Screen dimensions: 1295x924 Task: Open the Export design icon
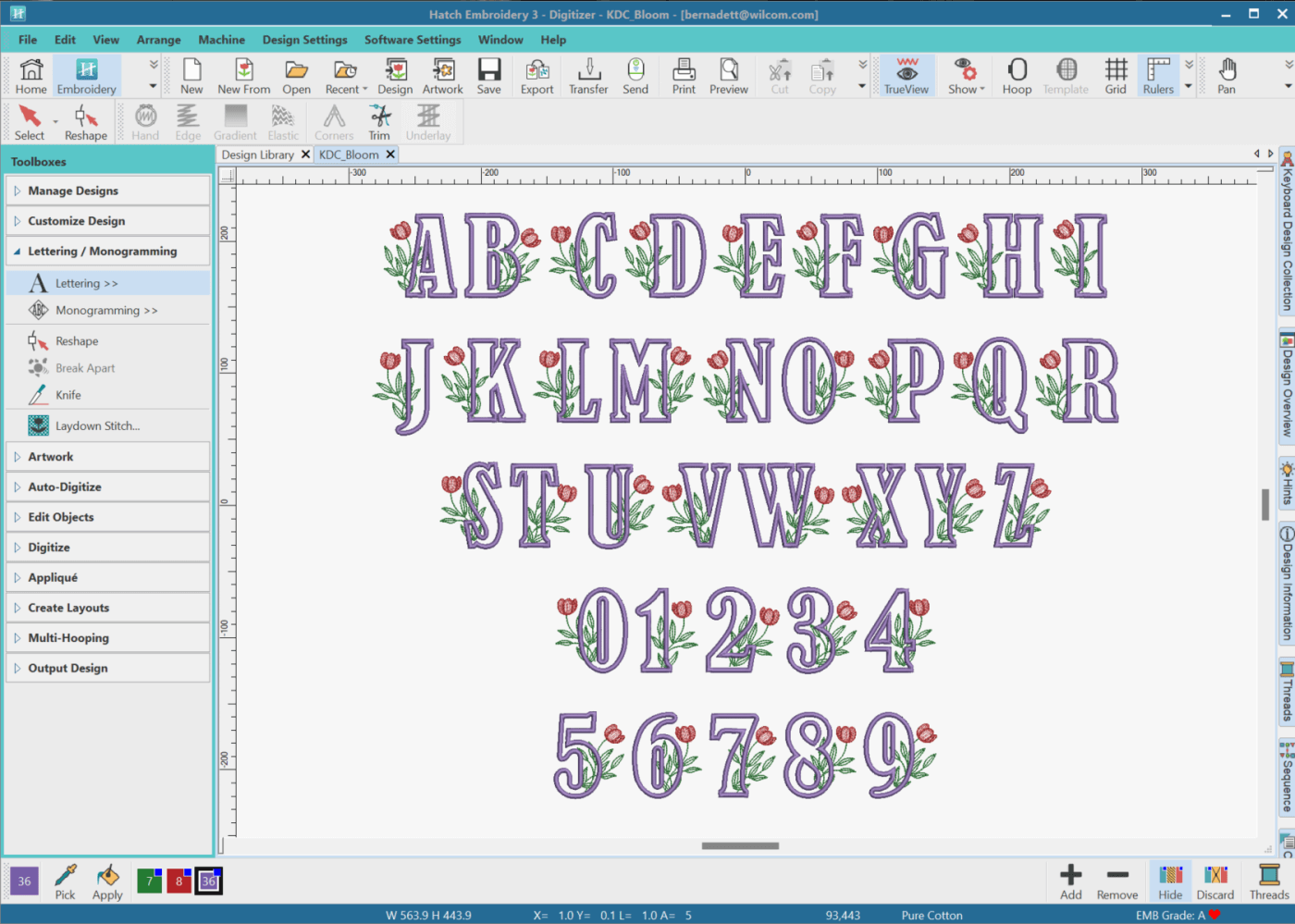click(536, 76)
